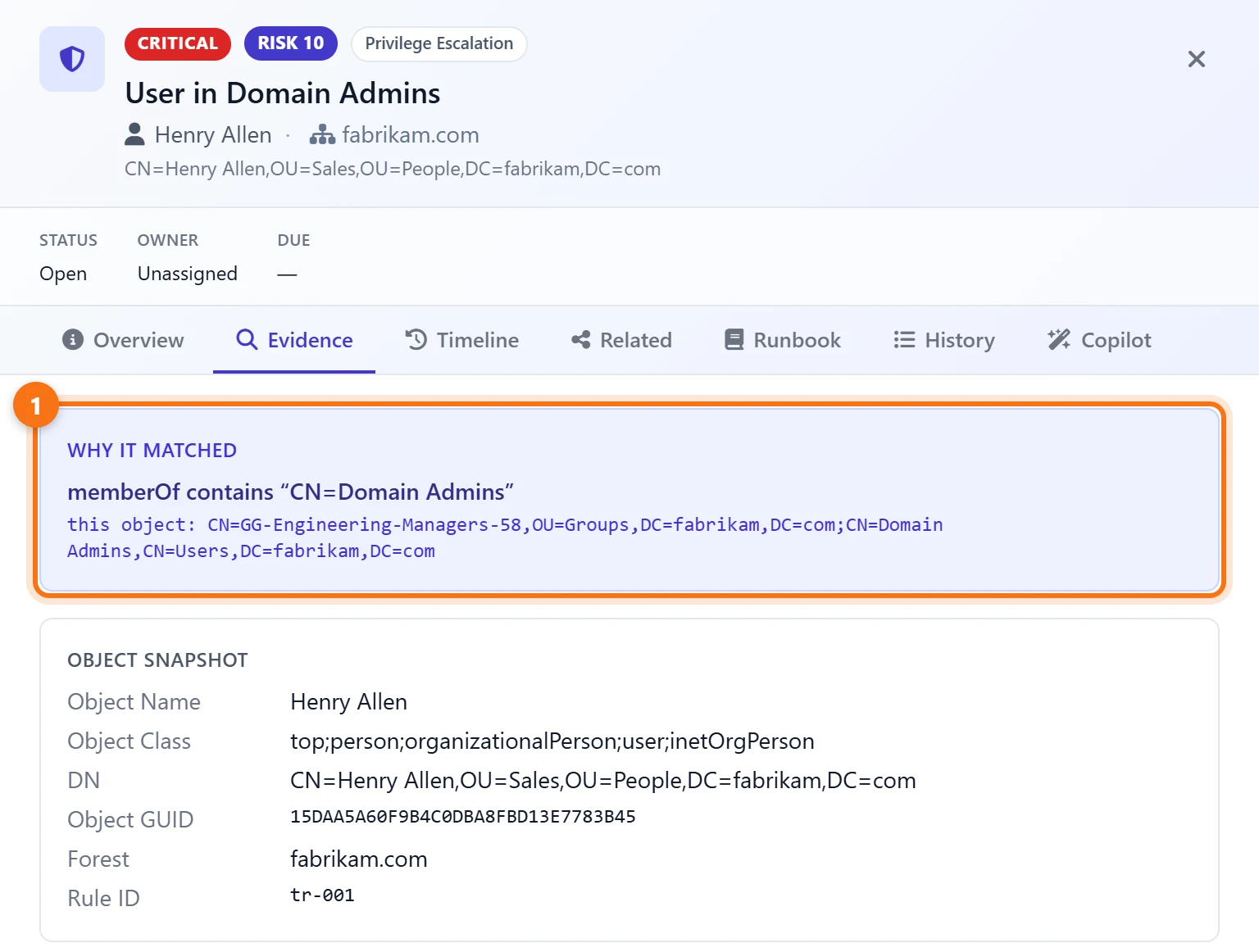
Task: Click the RISK 10 badge
Action: (291, 43)
